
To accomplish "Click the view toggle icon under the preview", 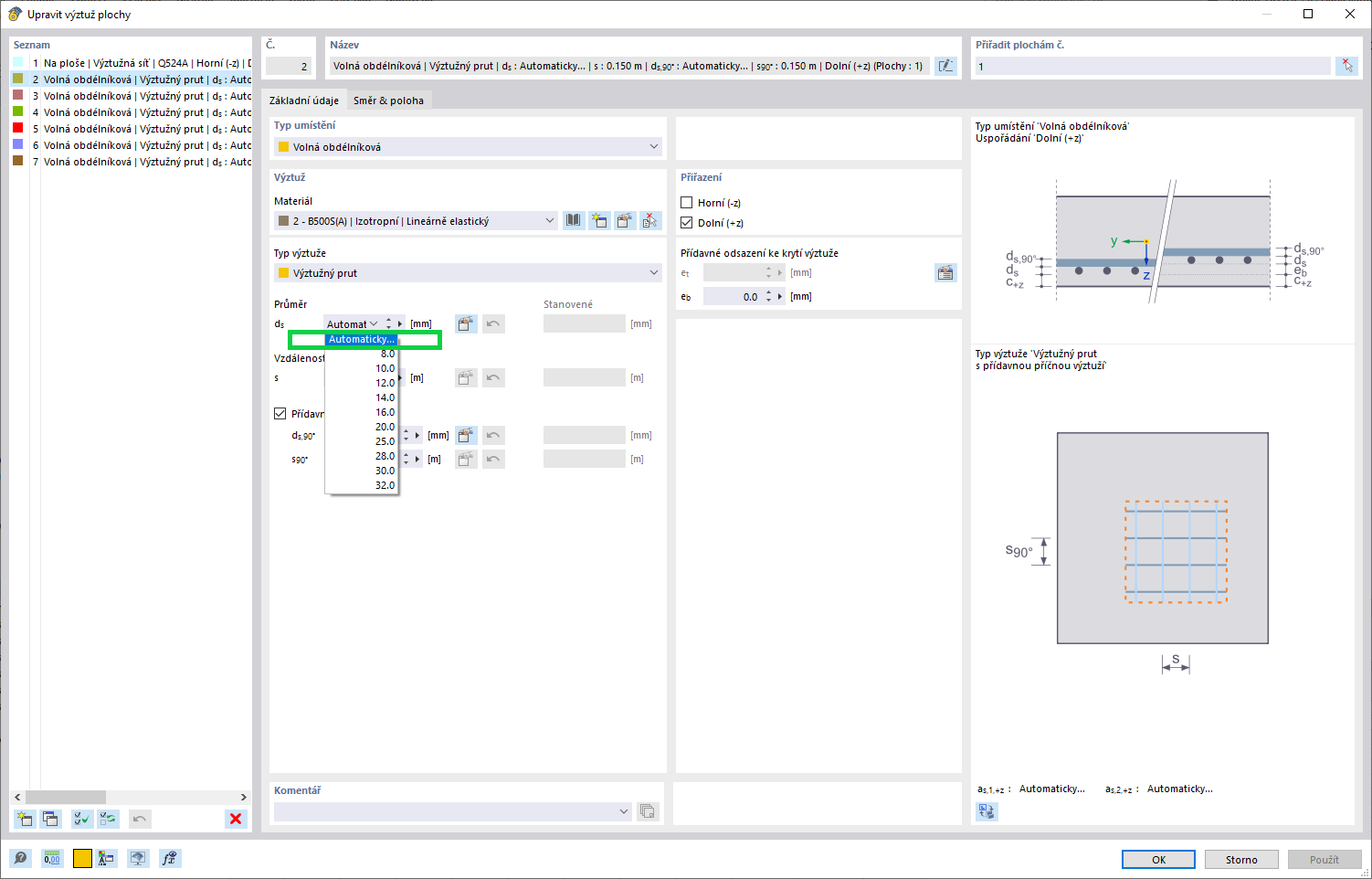I will [x=987, y=811].
